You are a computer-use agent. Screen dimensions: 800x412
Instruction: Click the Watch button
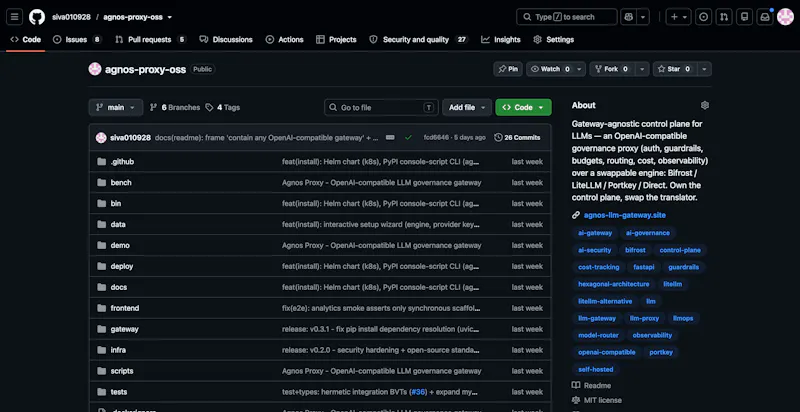pyautogui.click(x=550, y=69)
